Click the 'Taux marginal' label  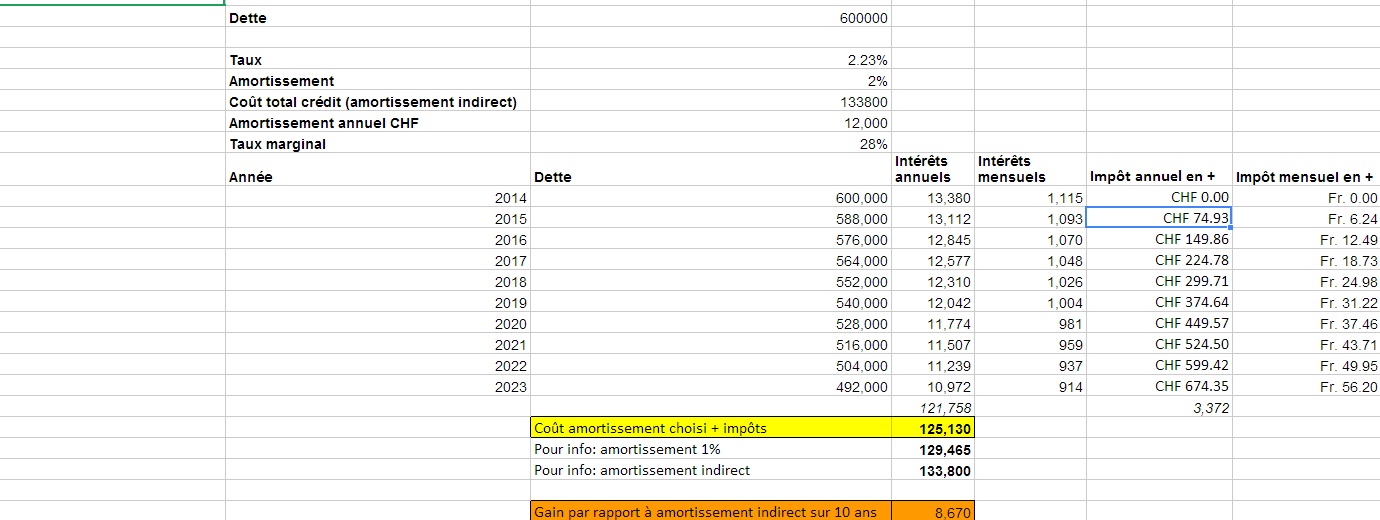[x=377, y=144]
